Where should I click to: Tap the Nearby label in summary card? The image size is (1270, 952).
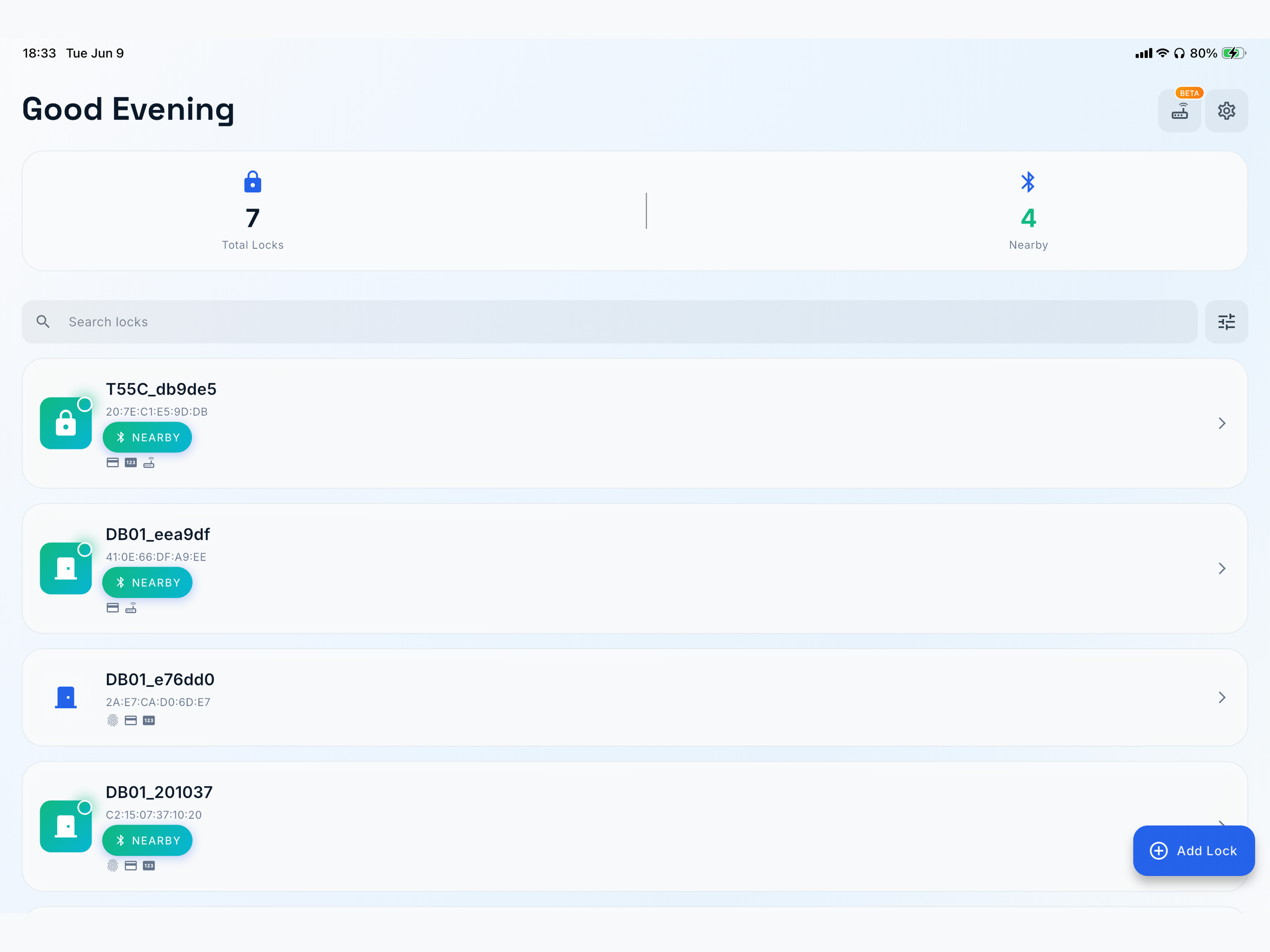[1028, 245]
